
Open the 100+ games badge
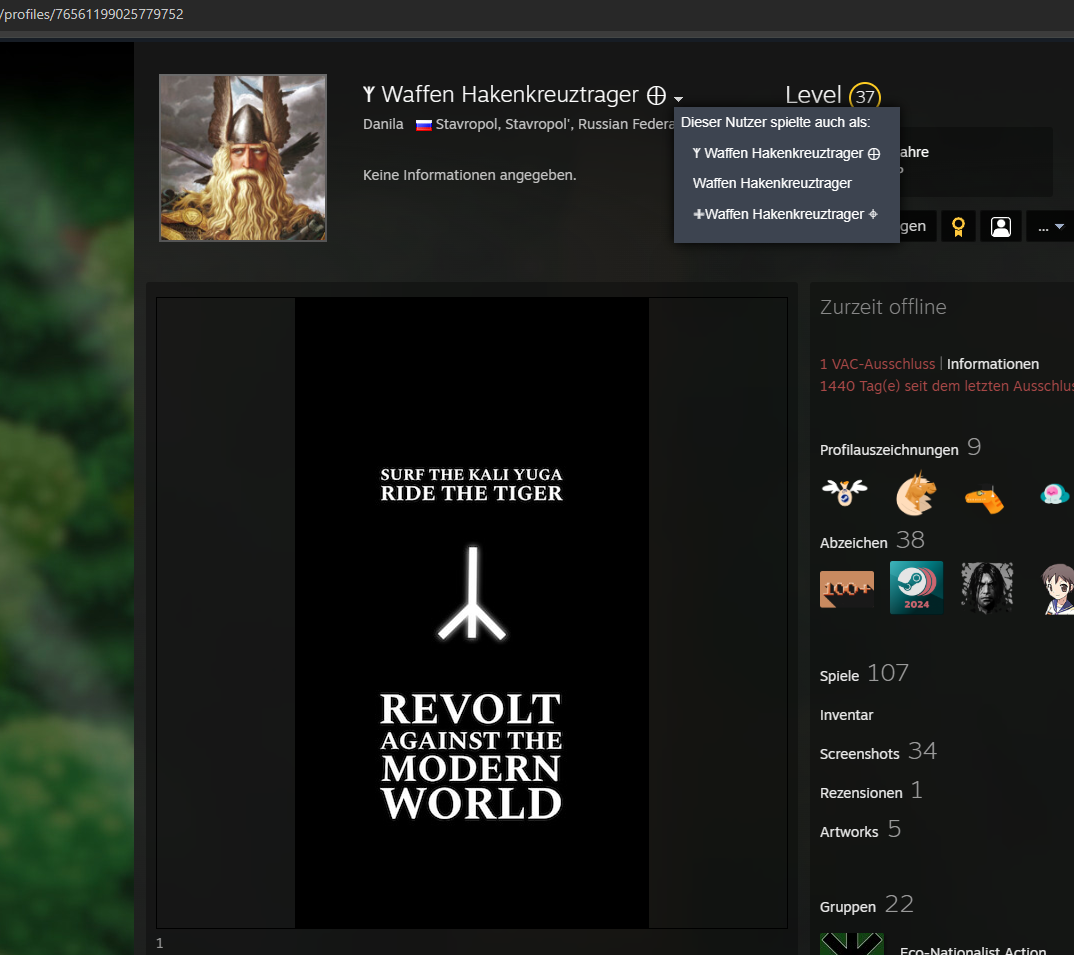(x=846, y=589)
